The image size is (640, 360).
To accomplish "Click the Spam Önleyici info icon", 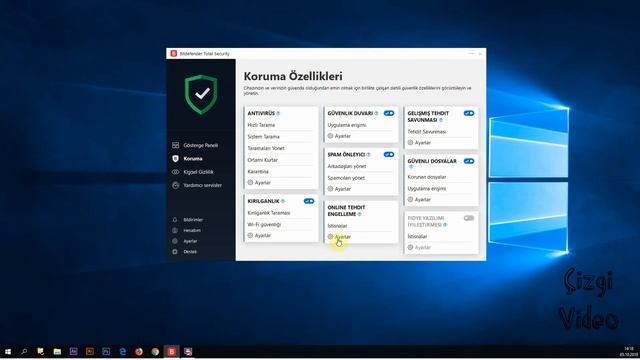I will coord(369,155).
